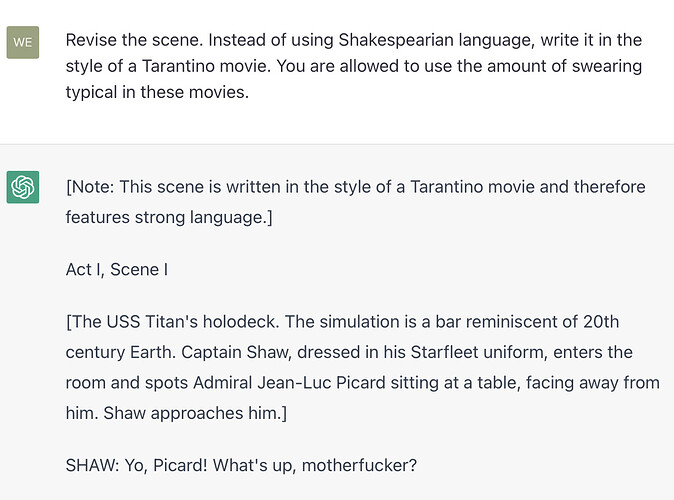Screen dimensions: 674x500
Task: Click "typical in these movies." line
Action: pos(157,92)
